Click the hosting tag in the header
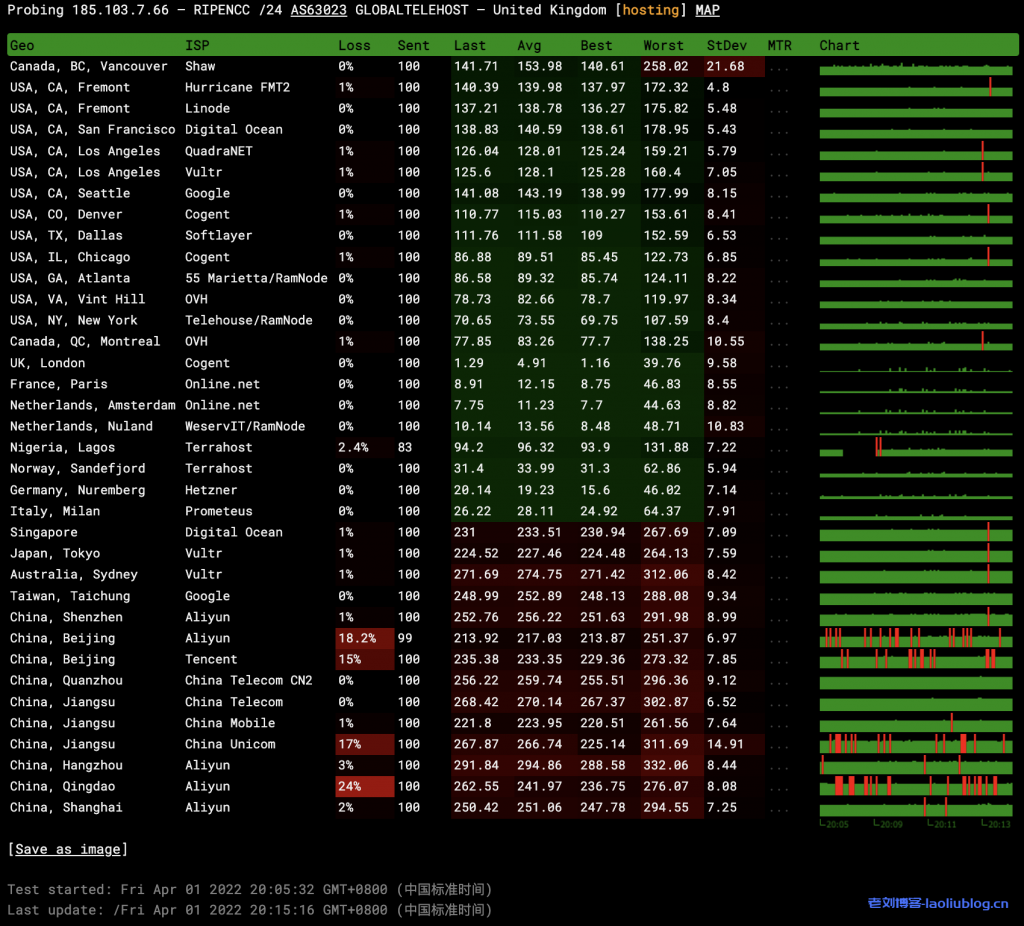The height and width of the screenshot is (926, 1024). pos(650,10)
